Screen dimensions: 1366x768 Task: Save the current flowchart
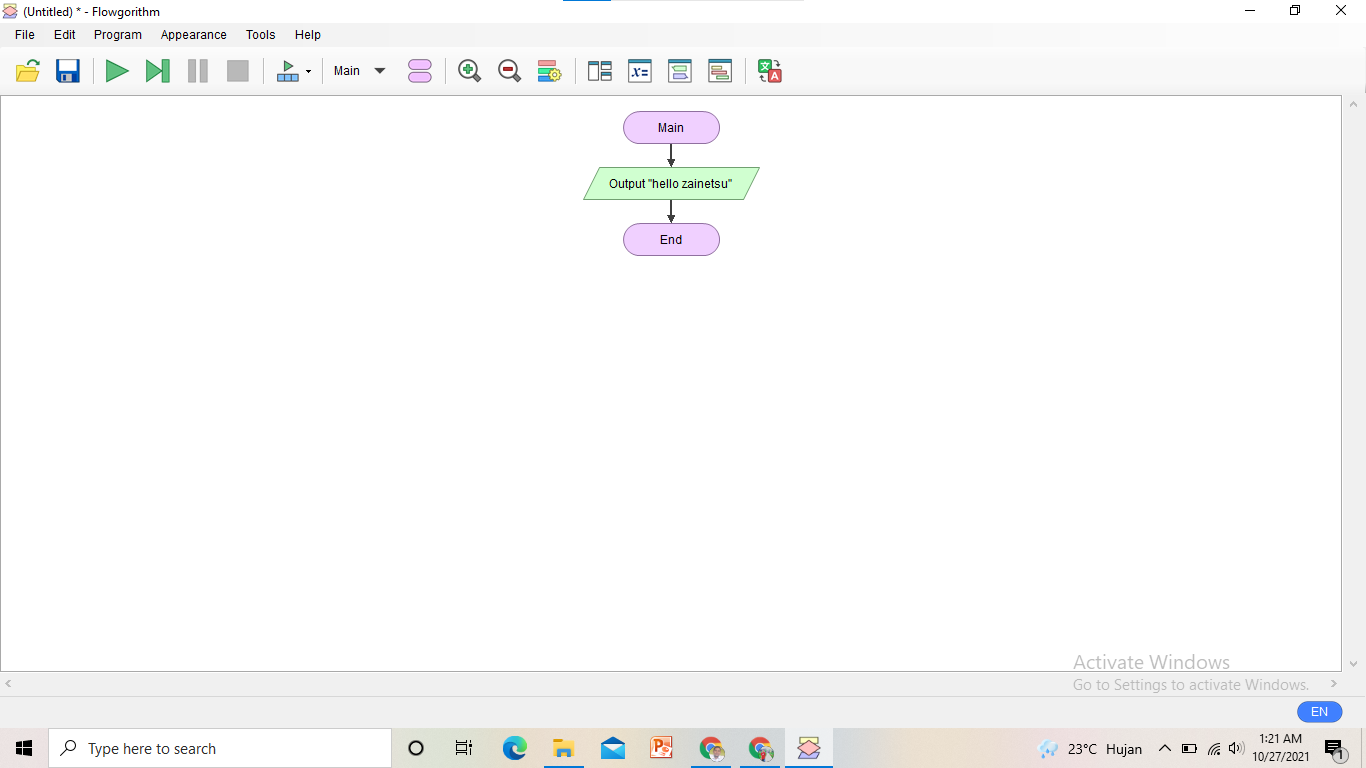(67, 70)
